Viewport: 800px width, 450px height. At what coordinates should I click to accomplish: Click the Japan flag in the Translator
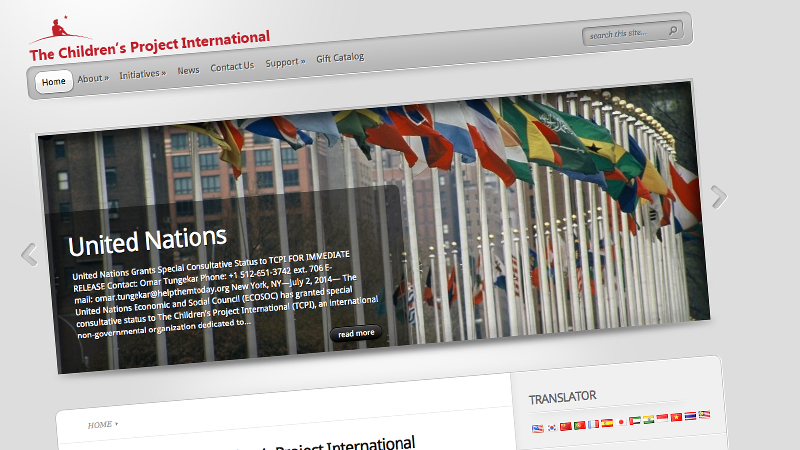pos(621,422)
